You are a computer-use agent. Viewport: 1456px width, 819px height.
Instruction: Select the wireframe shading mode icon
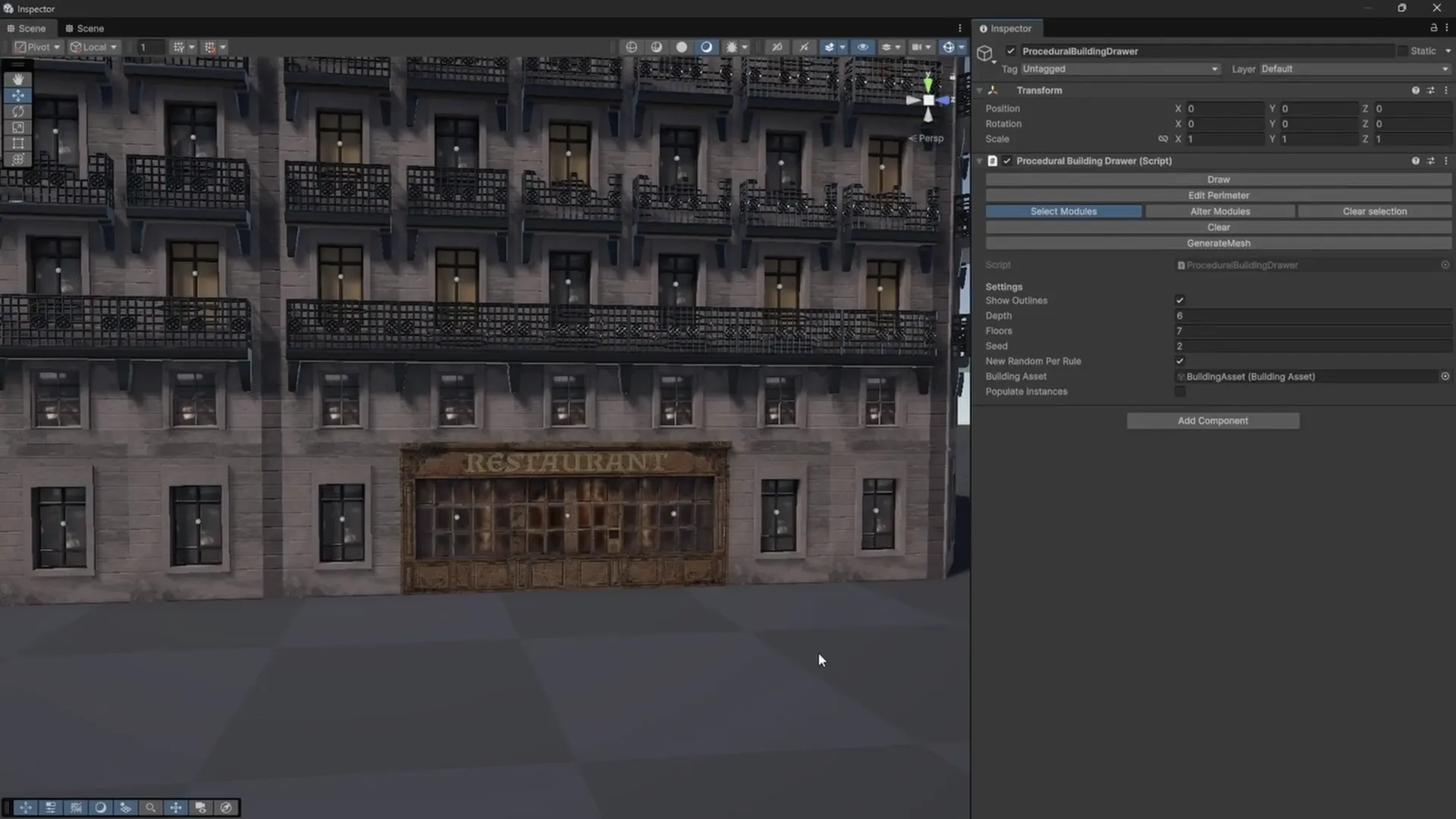(x=631, y=47)
